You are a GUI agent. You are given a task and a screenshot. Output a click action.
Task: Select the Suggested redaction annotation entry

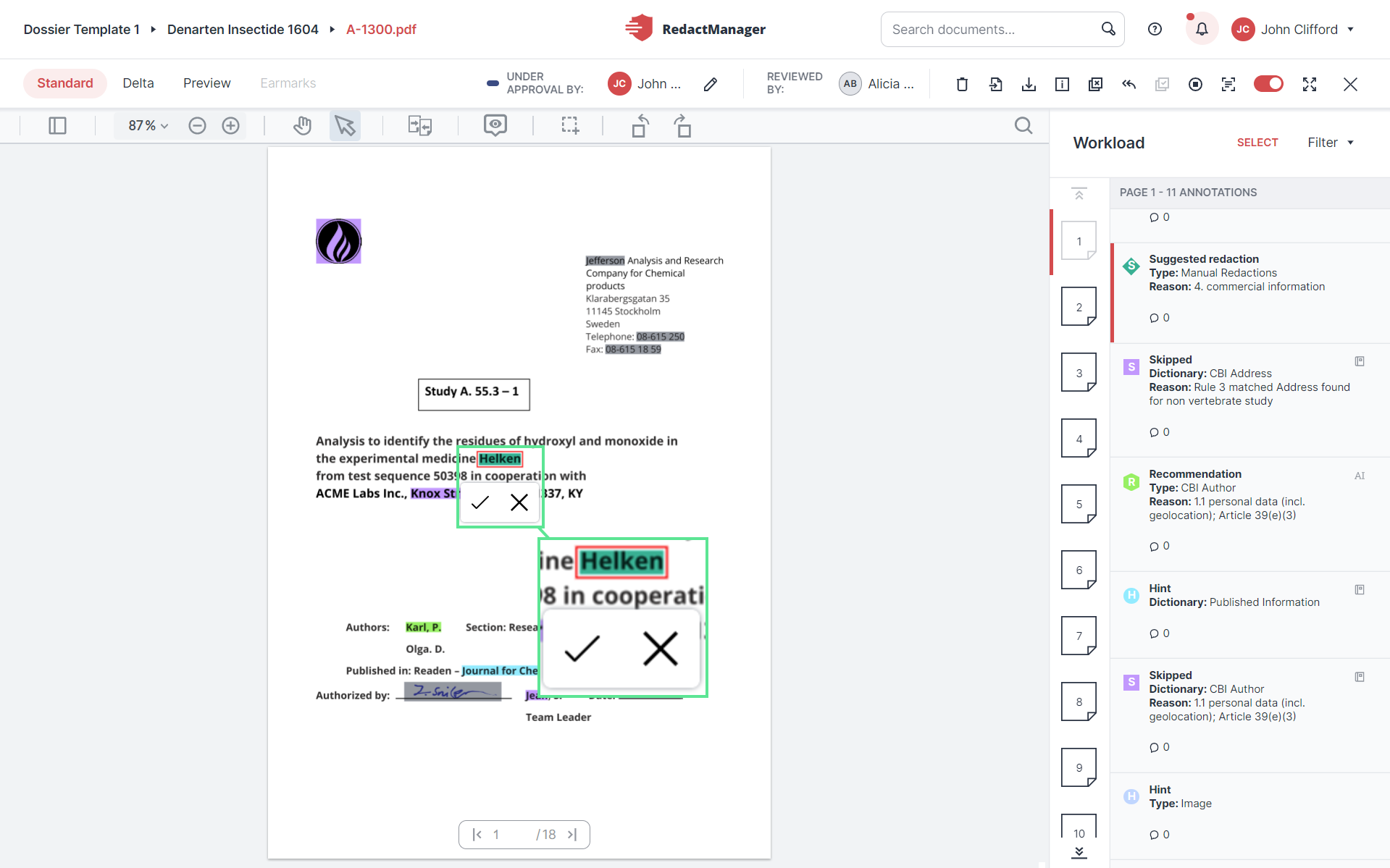(1251, 292)
